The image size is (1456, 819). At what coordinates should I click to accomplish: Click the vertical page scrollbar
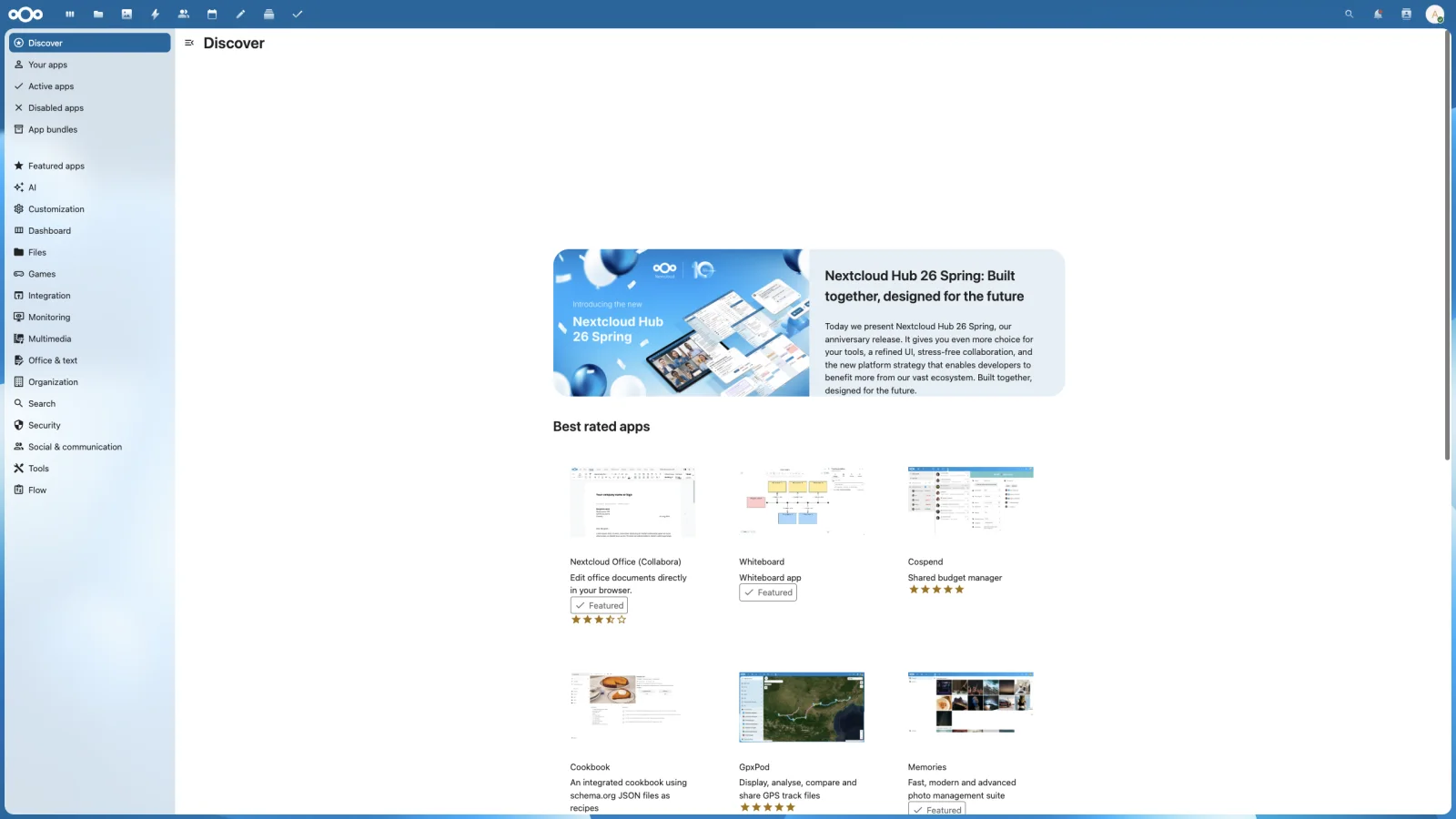click(1447, 246)
